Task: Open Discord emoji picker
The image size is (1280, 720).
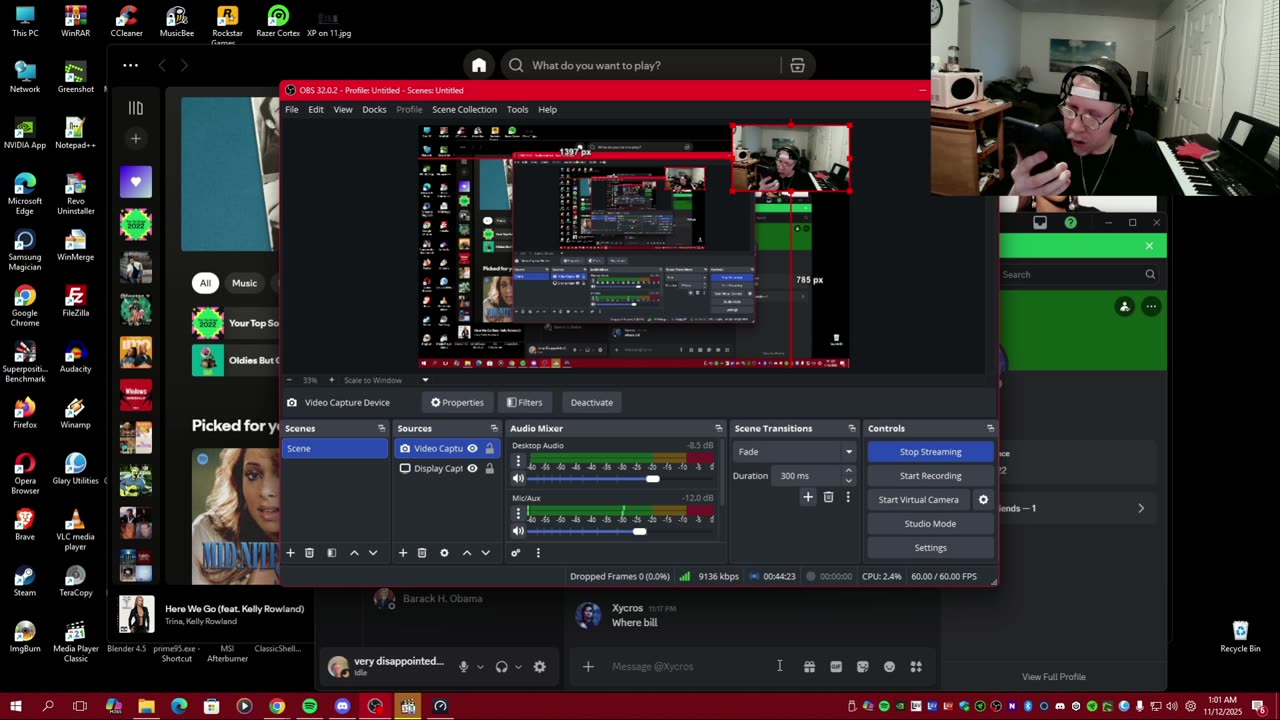Action: point(889,667)
